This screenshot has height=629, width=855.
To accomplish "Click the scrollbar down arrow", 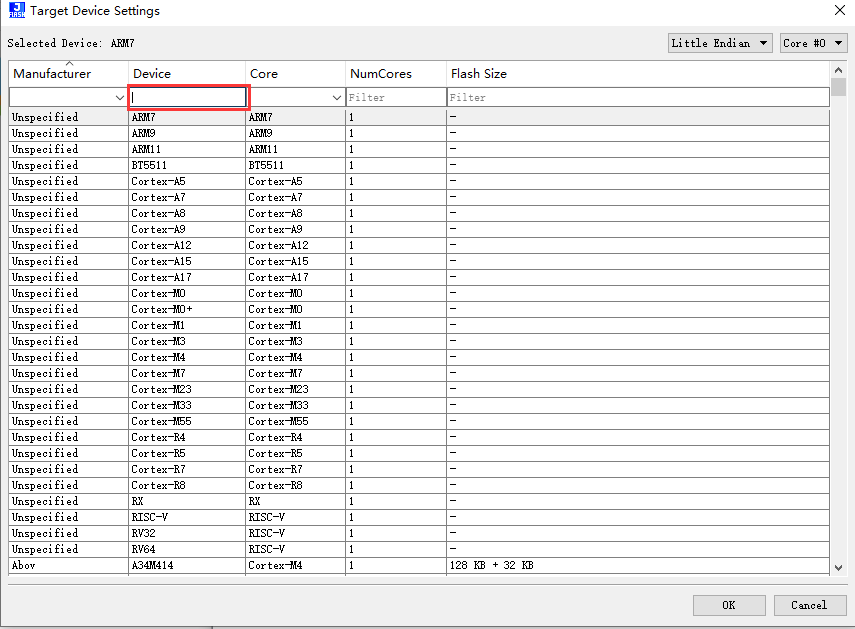I will pos(838,567).
